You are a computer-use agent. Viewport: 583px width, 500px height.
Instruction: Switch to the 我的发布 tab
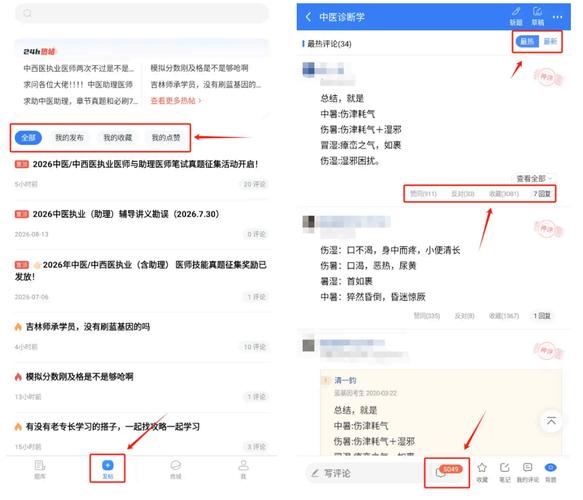tap(70, 138)
